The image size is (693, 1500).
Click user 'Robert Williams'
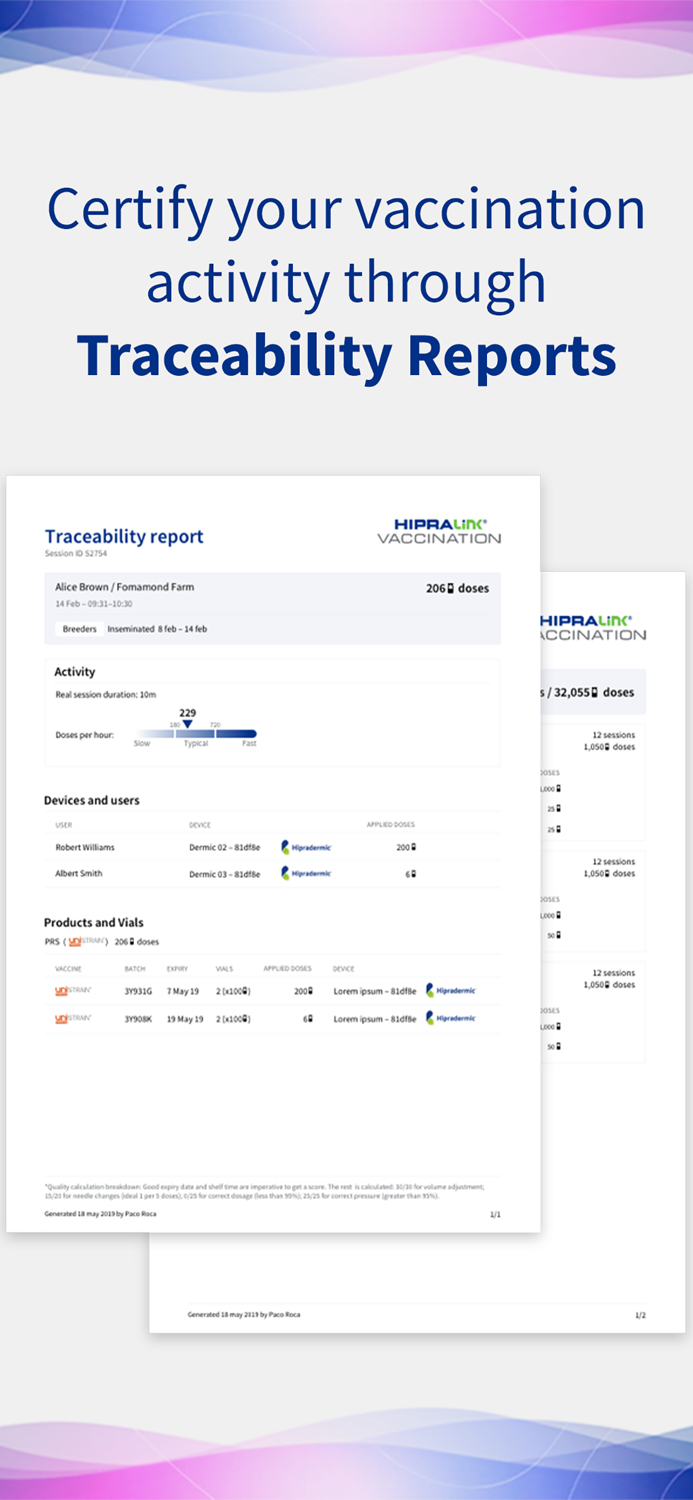click(85, 847)
